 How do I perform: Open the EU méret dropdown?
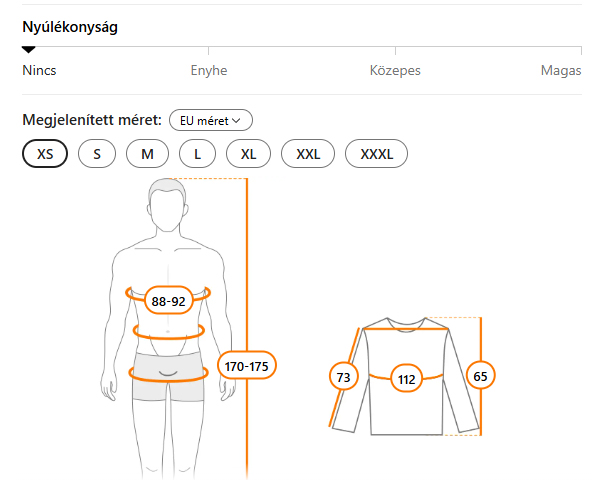pyautogui.click(x=211, y=120)
